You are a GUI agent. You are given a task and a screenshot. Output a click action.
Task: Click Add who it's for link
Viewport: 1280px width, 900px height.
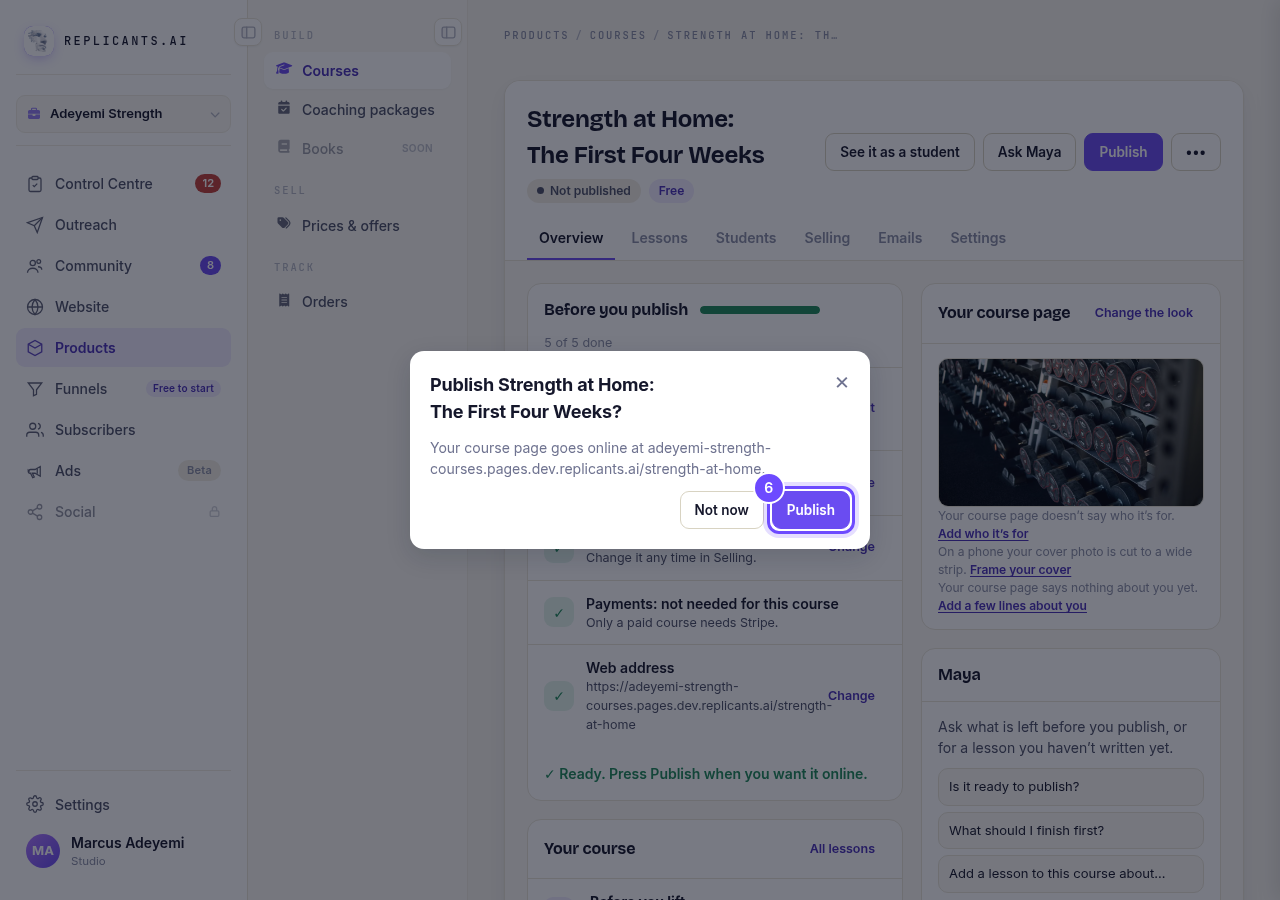point(983,534)
